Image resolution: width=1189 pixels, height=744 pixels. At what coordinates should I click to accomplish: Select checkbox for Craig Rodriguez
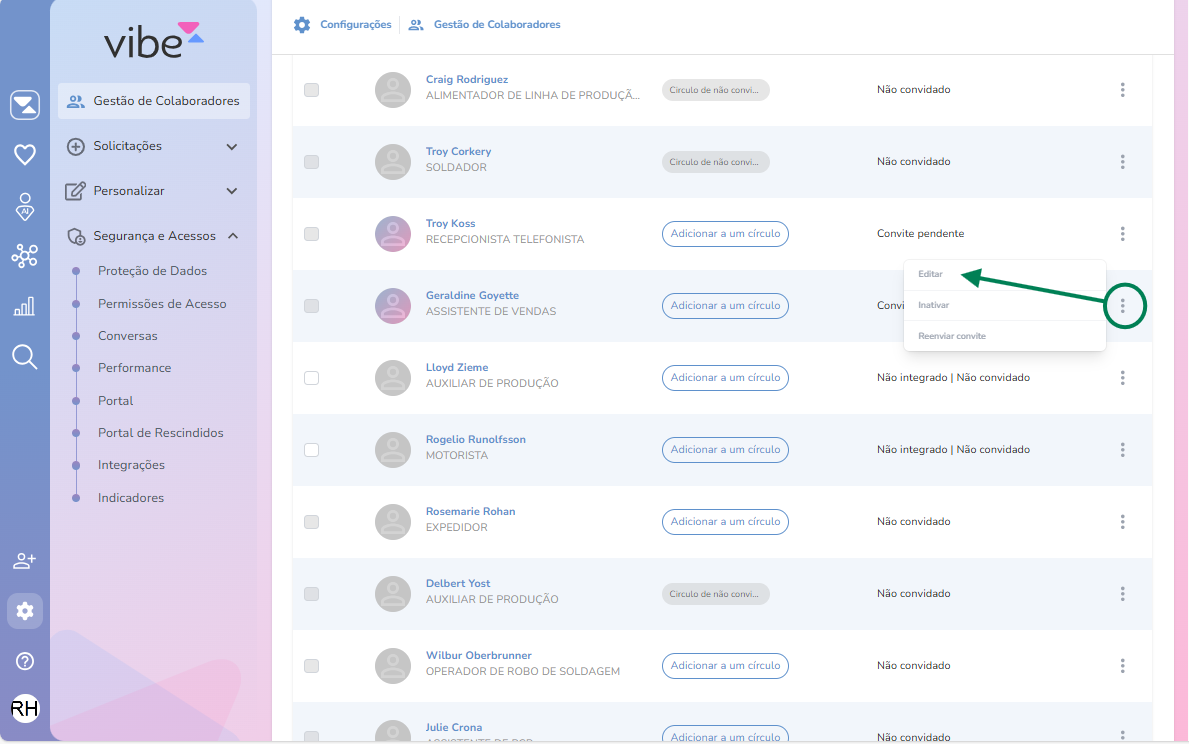pos(311,90)
